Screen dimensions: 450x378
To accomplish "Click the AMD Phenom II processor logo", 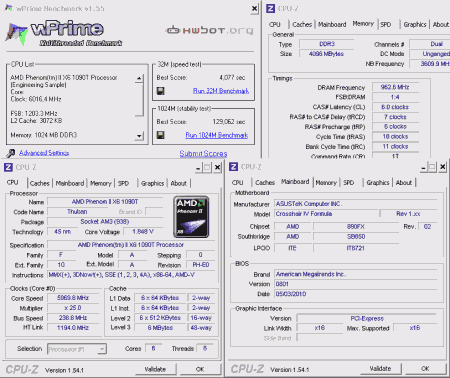I will 191,217.
